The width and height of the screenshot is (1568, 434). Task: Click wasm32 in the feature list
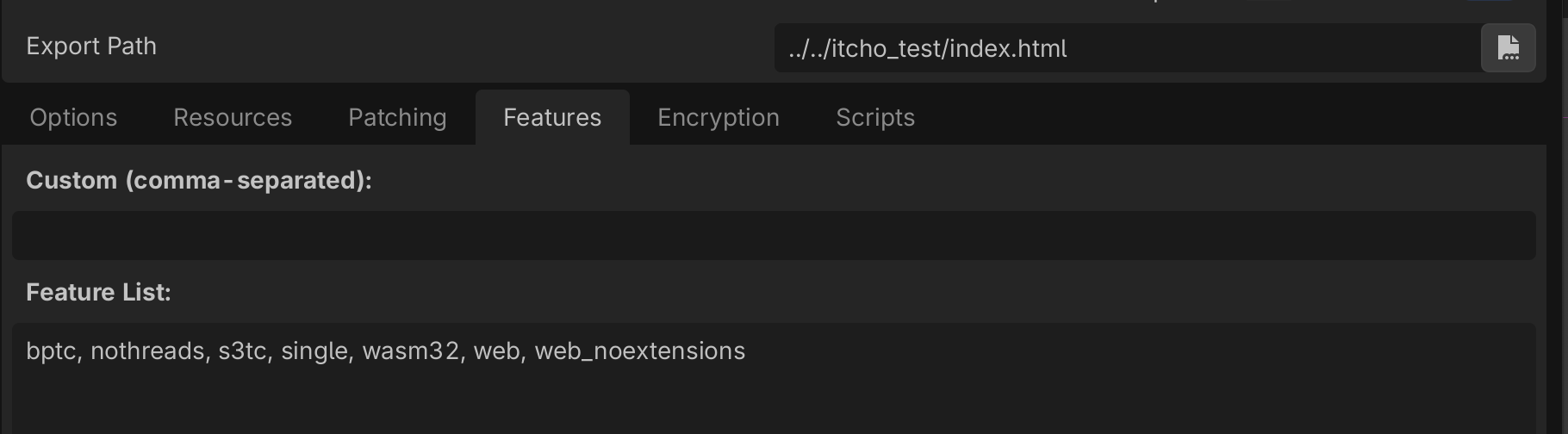point(410,351)
